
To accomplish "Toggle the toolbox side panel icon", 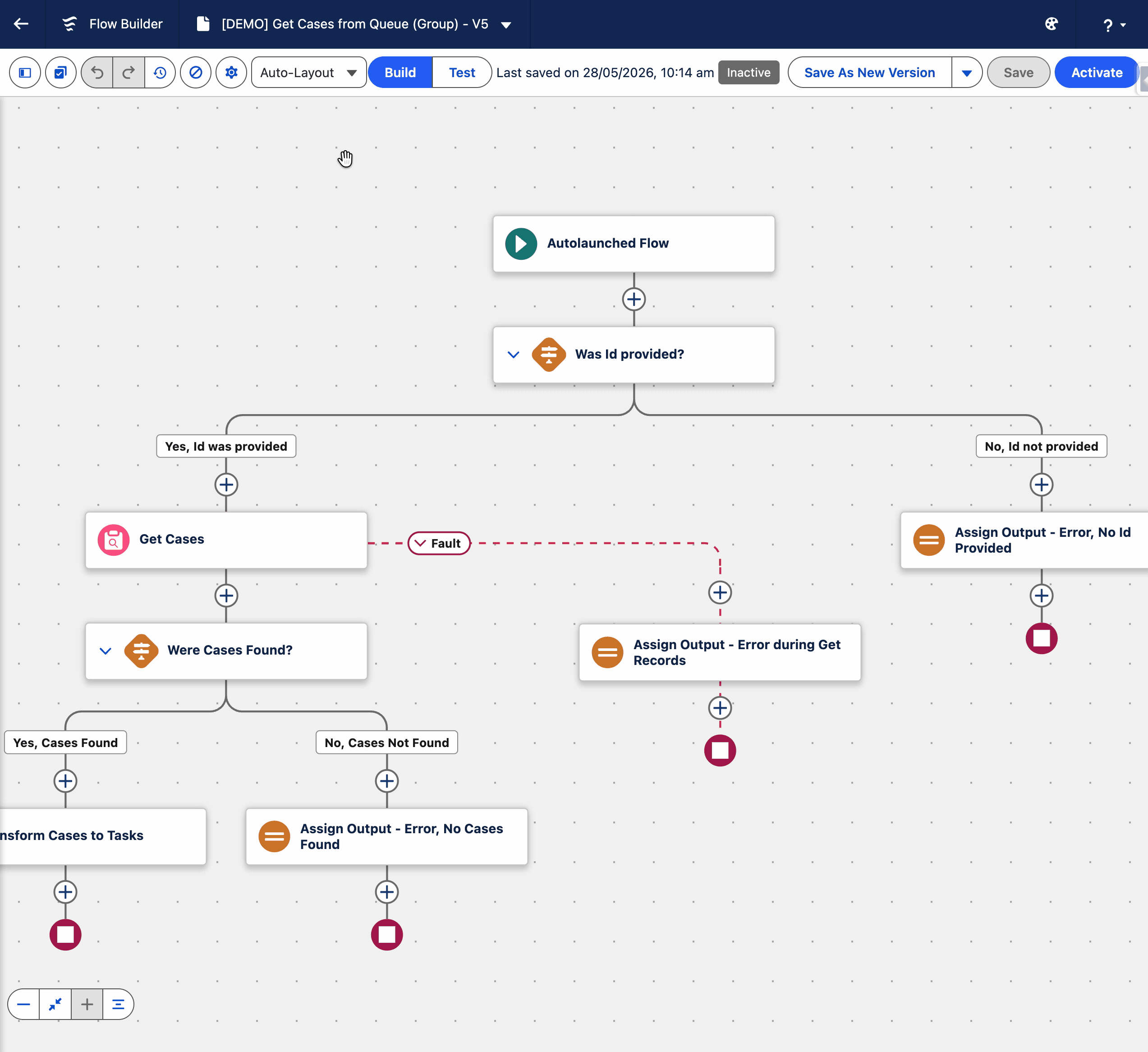I will click(x=25, y=72).
